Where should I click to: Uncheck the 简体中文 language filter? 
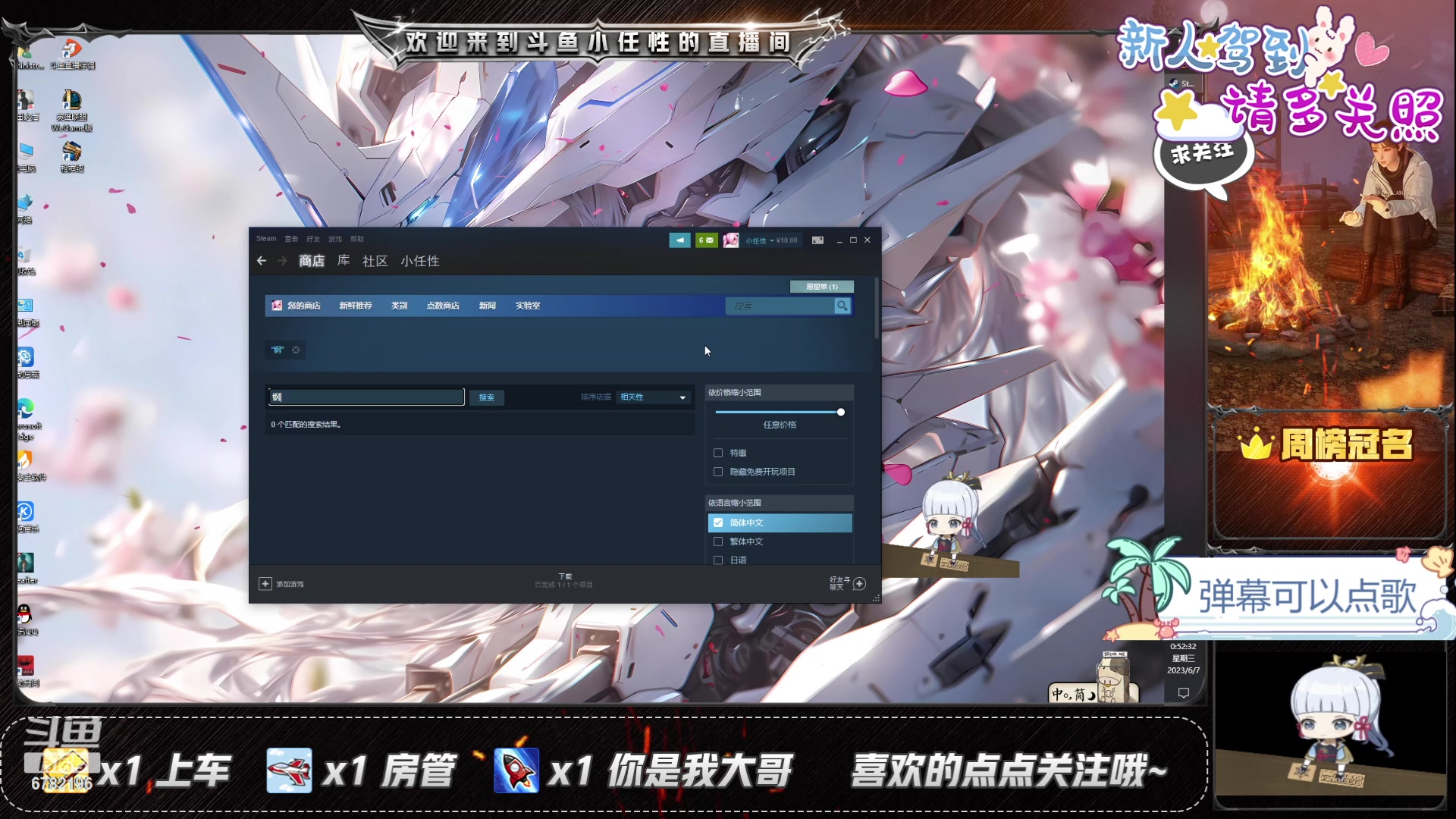click(x=718, y=522)
